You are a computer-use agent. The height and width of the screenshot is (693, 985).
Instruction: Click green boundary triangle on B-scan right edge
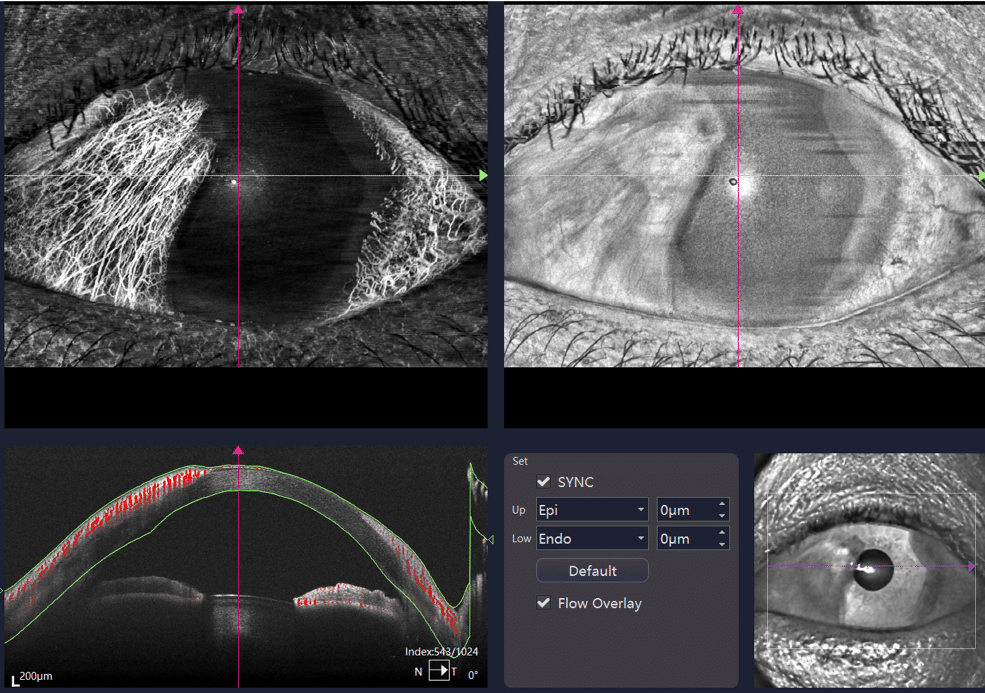pos(489,540)
